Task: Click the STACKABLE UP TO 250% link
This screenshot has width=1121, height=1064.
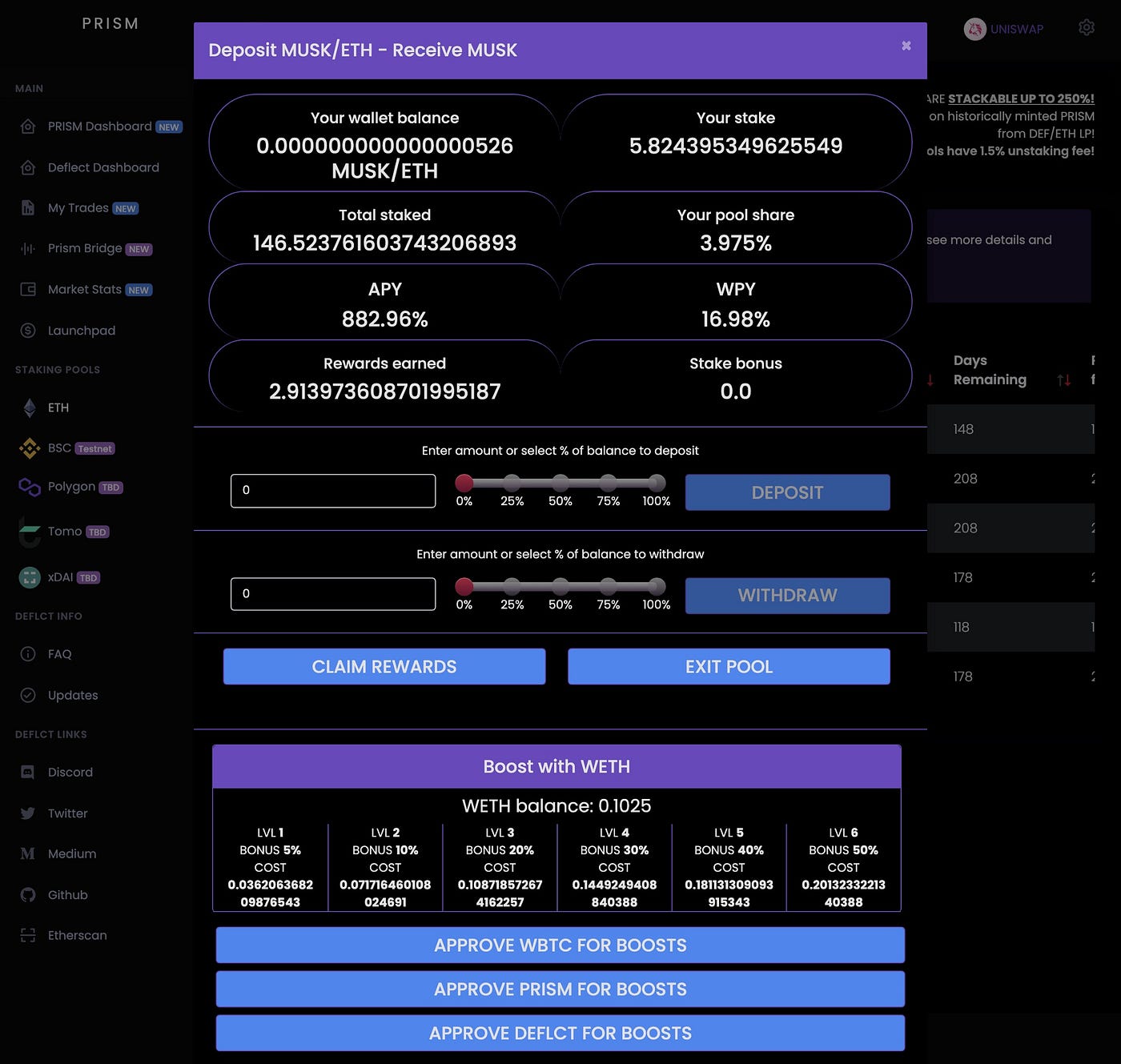Action: coord(1021,98)
